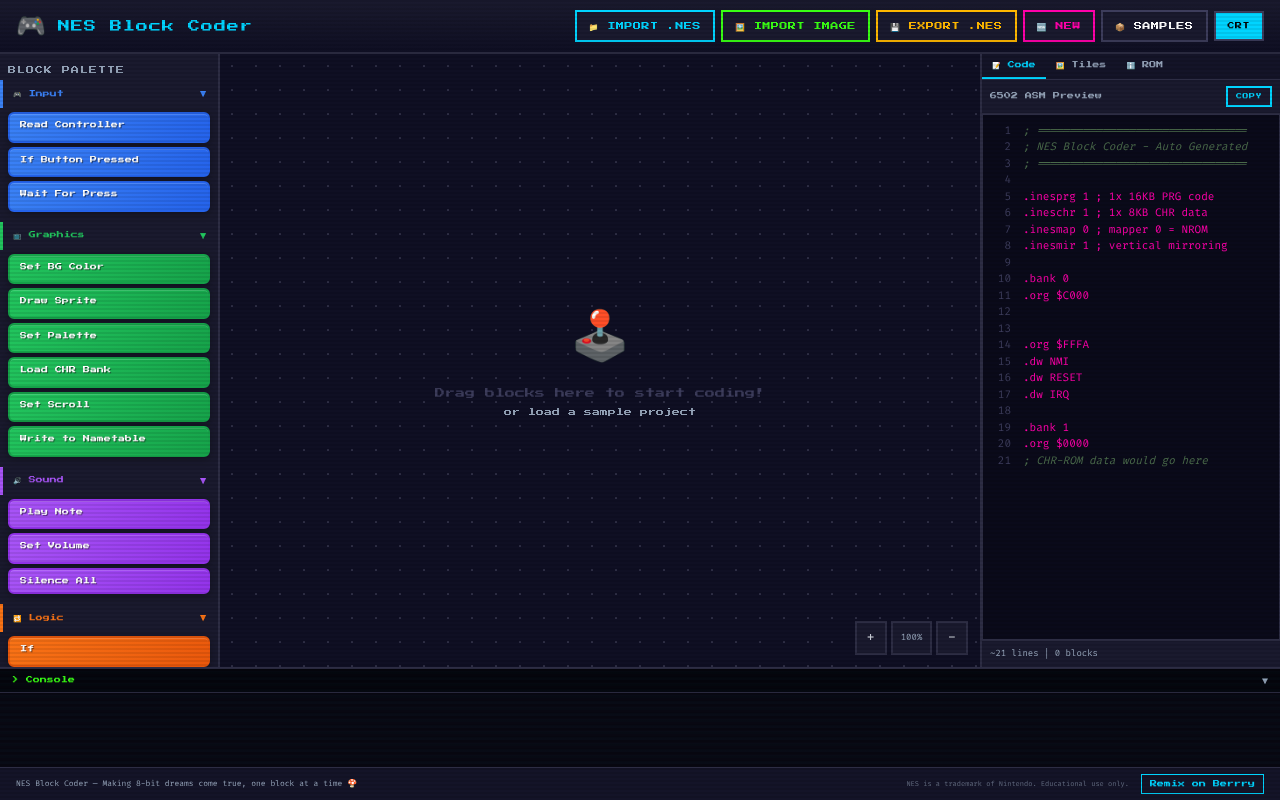This screenshot has width=1280, height=800.
Task: Click the Input category controller icon
Action: (x=17, y=94)
